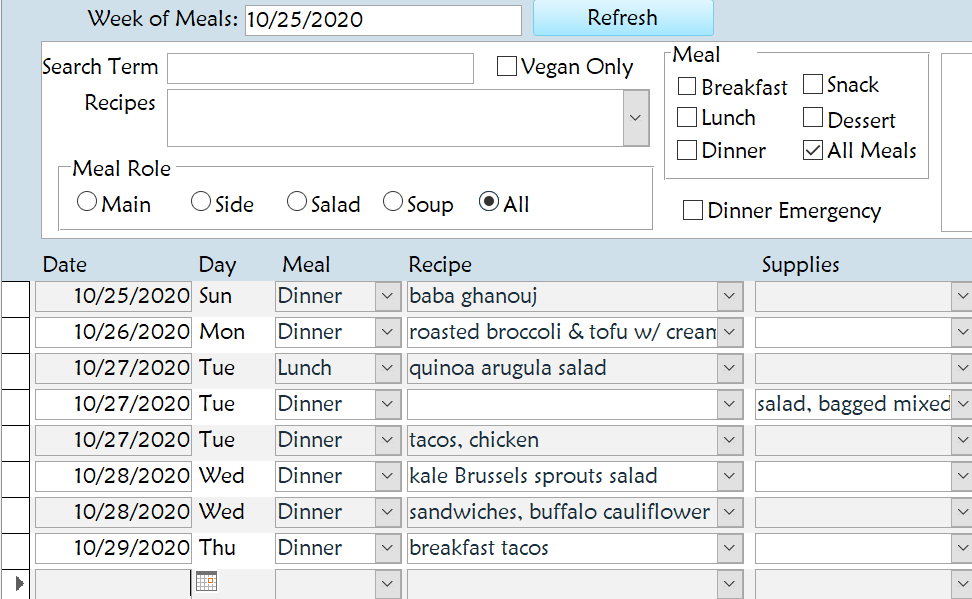972x599 pixels.
Task: Check the Dessert meal checkbox
Action: (x=813, y=119)
